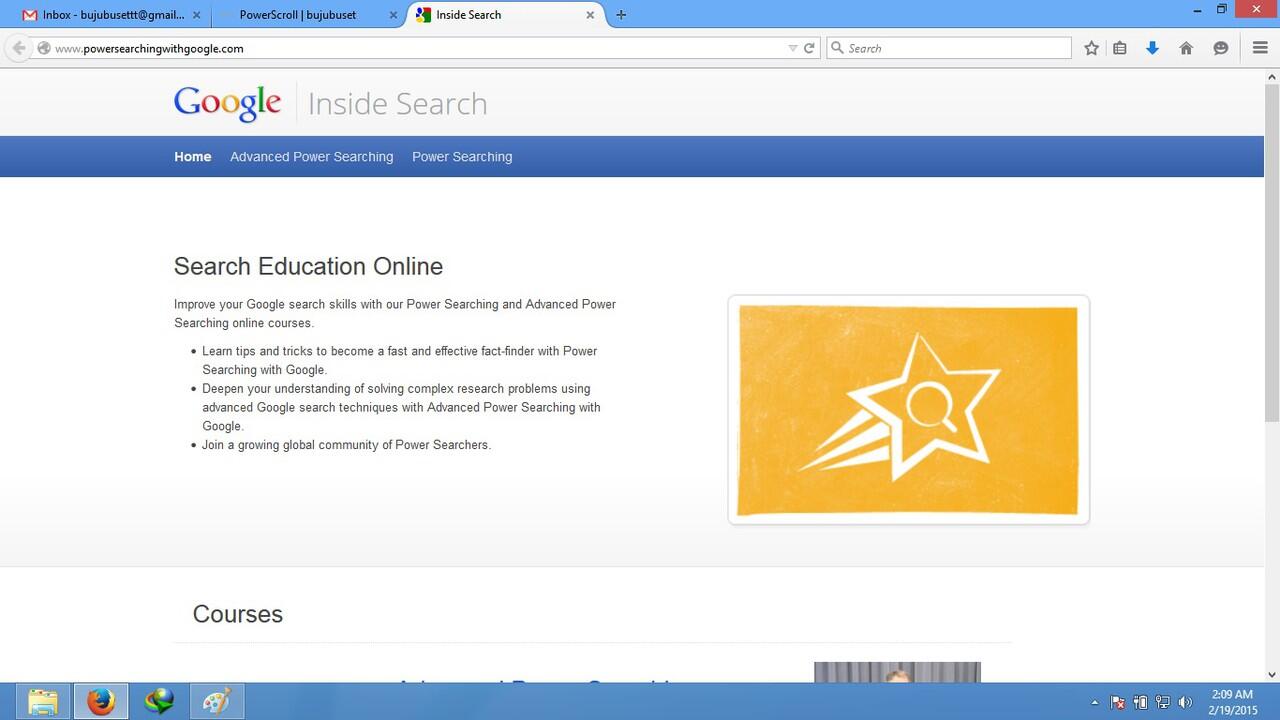The height and width of the screenshot is (720, 1280).
Task: Bookmark this page with the star icon
Action: point(1091,48)
